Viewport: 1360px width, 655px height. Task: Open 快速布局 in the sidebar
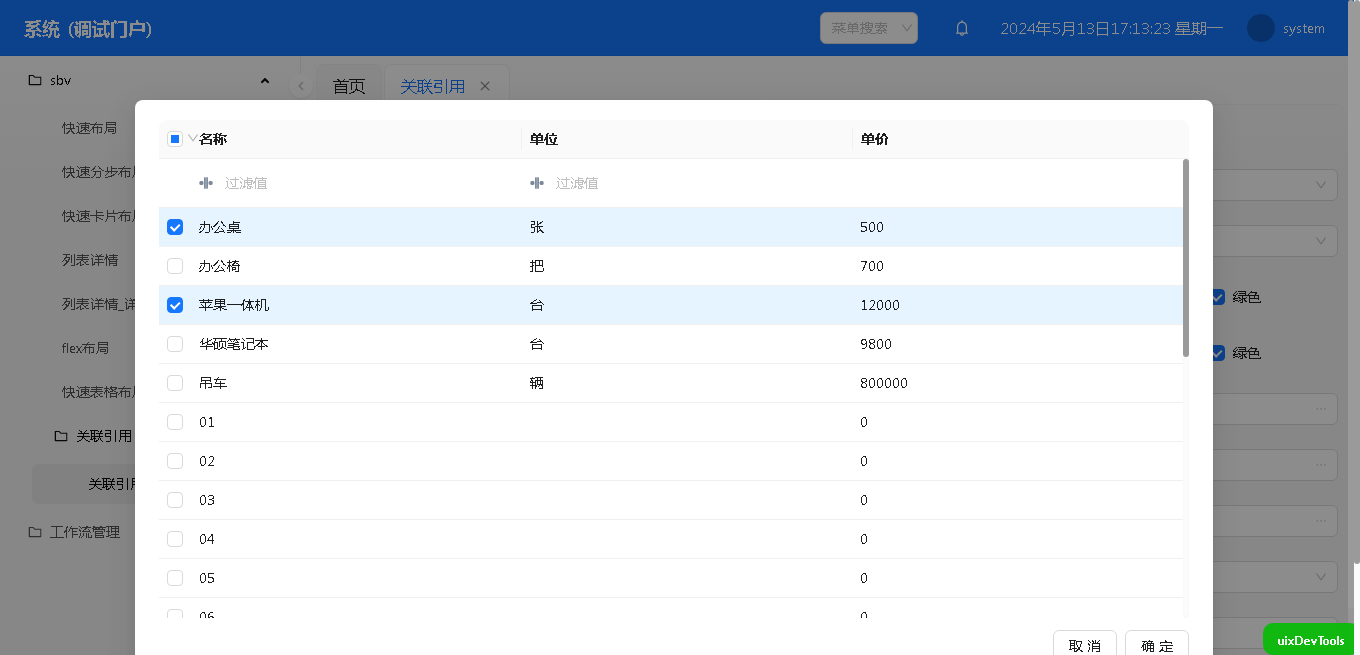tap(90, 128)
